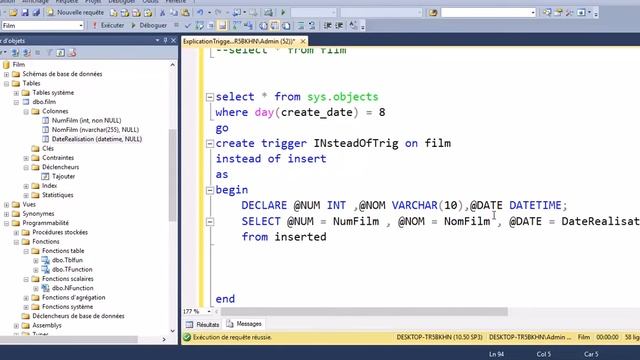Screen dimensions: 640x360
Task: Select dbo.NFunction scalar function
Action: pos(72,288)
